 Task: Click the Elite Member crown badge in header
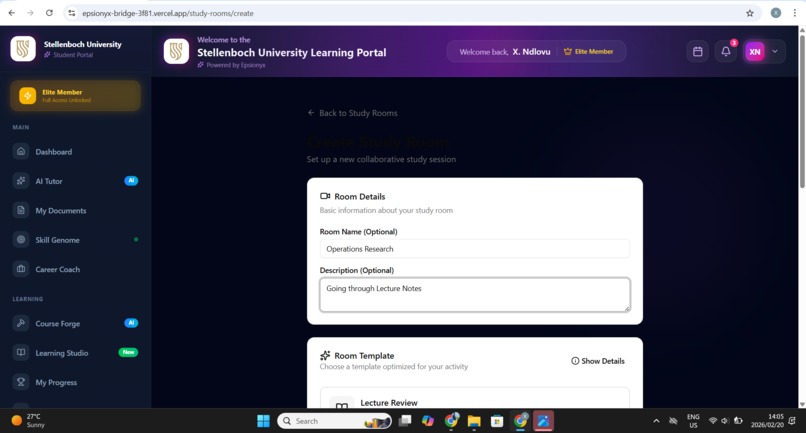pos(589,51)
